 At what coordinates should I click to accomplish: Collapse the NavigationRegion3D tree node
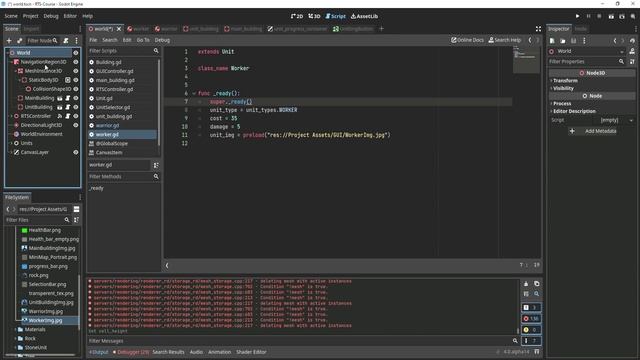(x=11, y=62)
